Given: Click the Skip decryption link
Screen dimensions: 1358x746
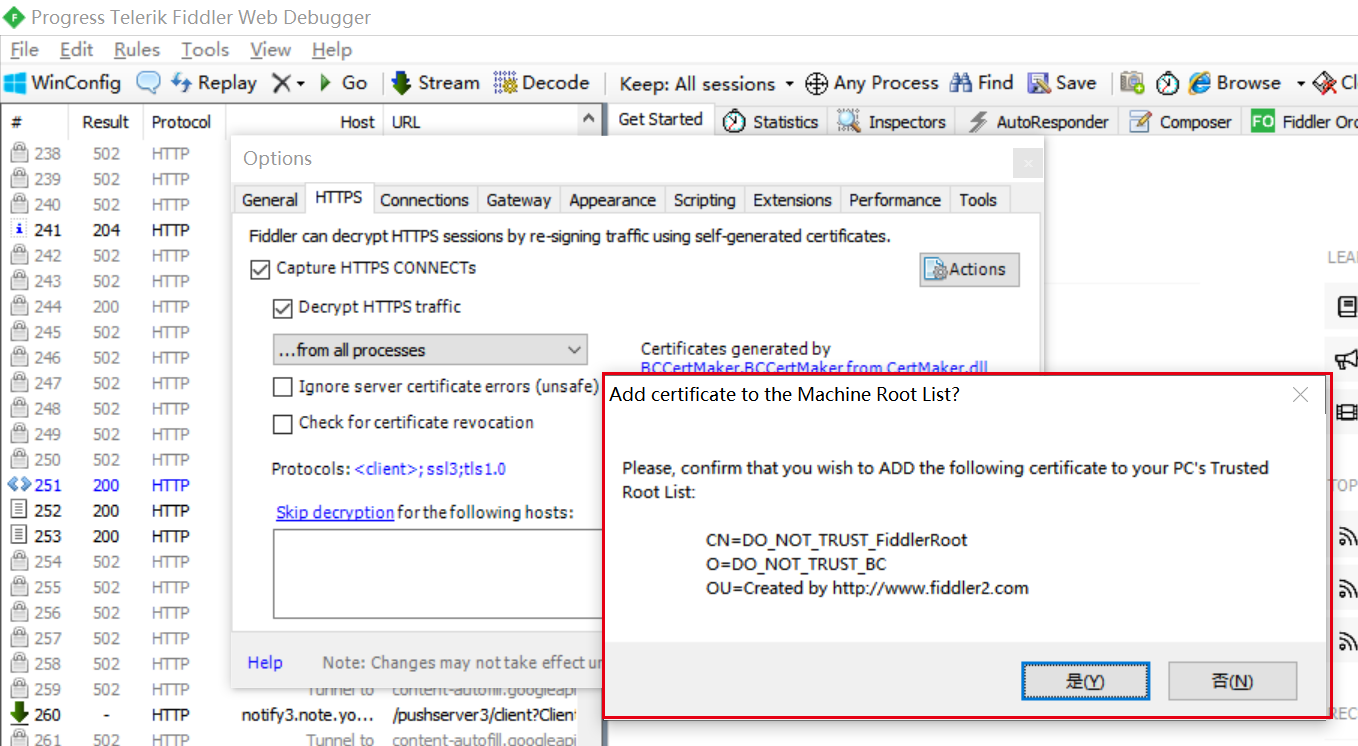Looking at the screenshot, I should tap(335, 512).
